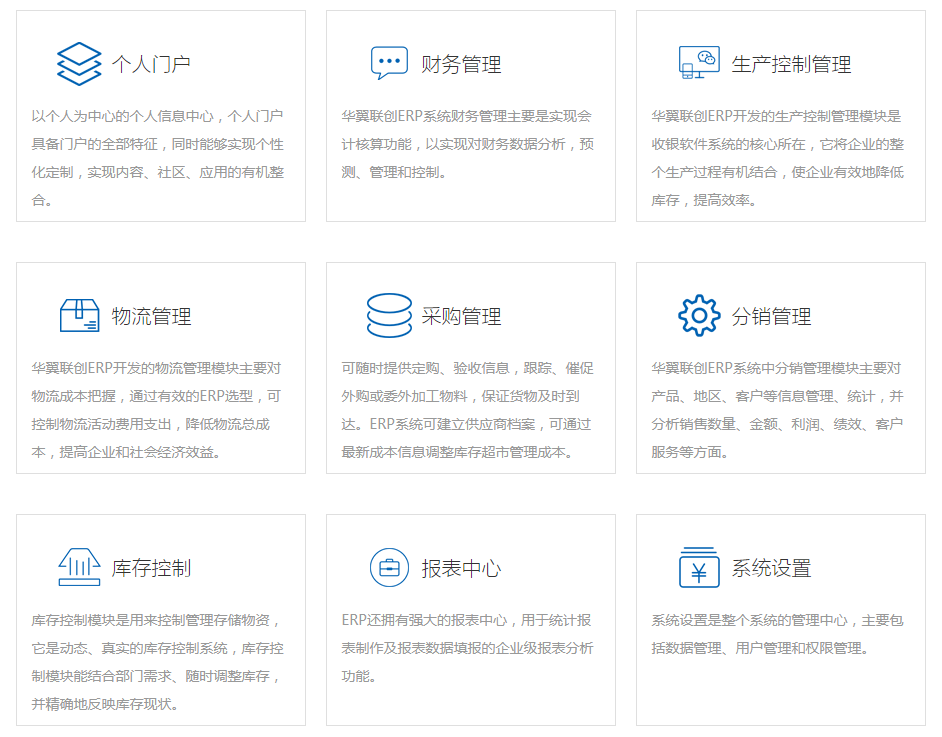Click the yen symbol icon for 系统设置
Viewport: 942px width, 737px height.
[x=699, y=568]
